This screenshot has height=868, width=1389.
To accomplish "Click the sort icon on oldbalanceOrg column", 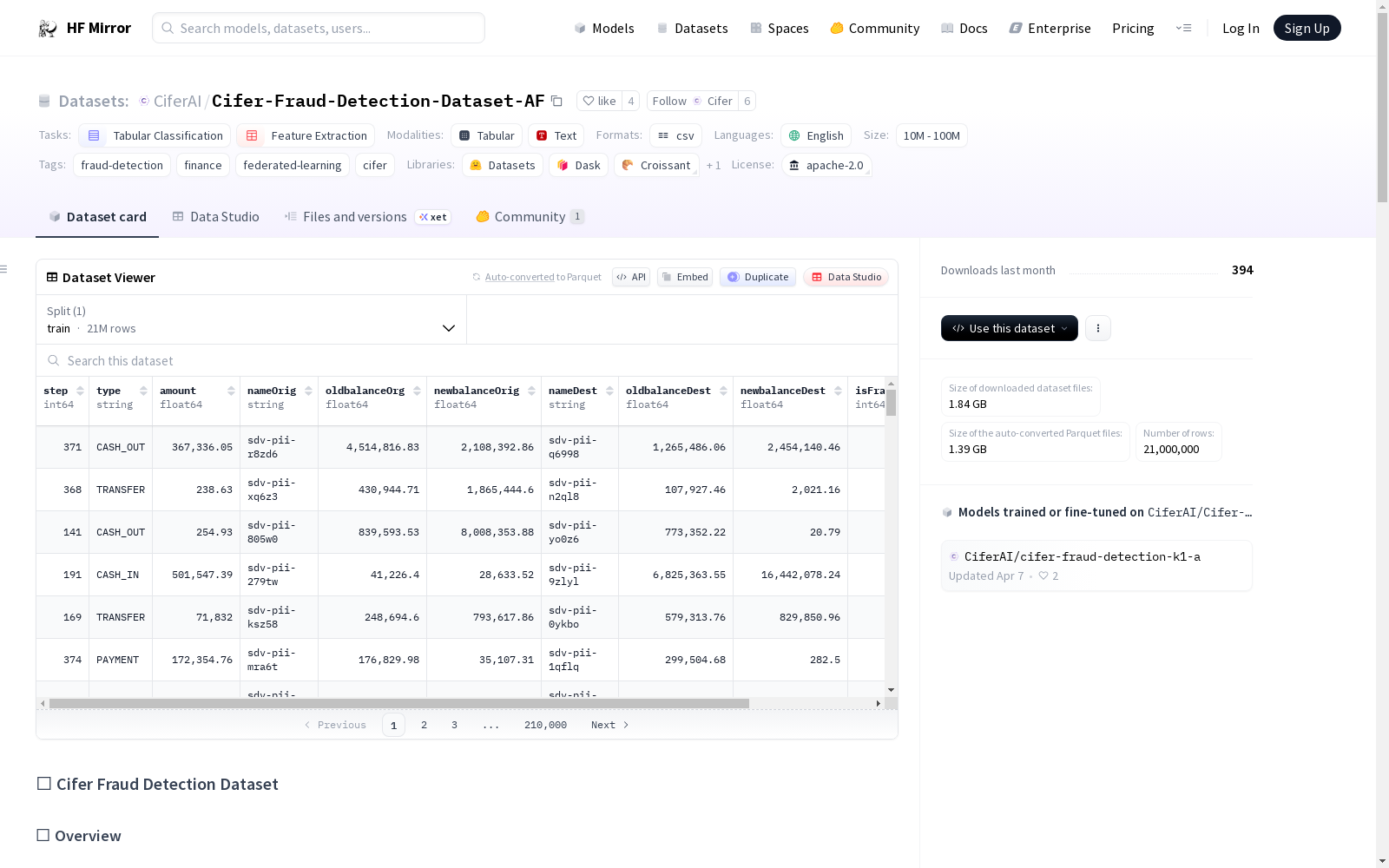I will (417, 391).
